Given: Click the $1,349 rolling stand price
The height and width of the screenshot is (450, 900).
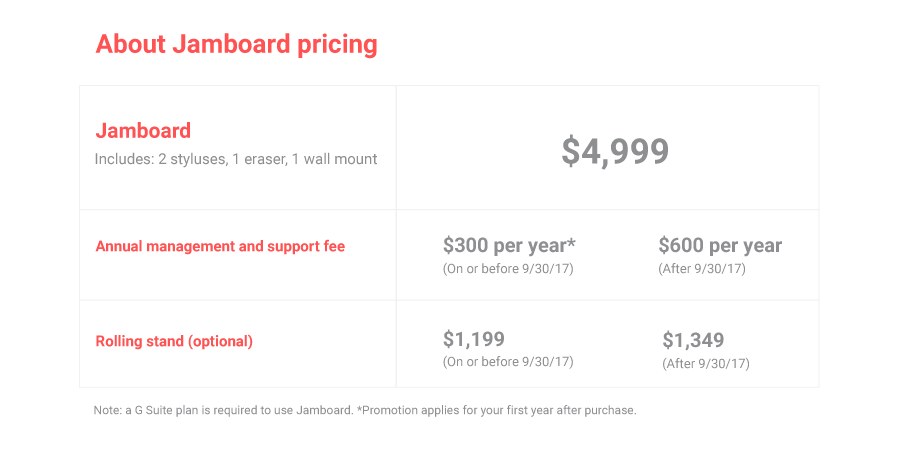Looking at the screenshot, I should 693,340.
